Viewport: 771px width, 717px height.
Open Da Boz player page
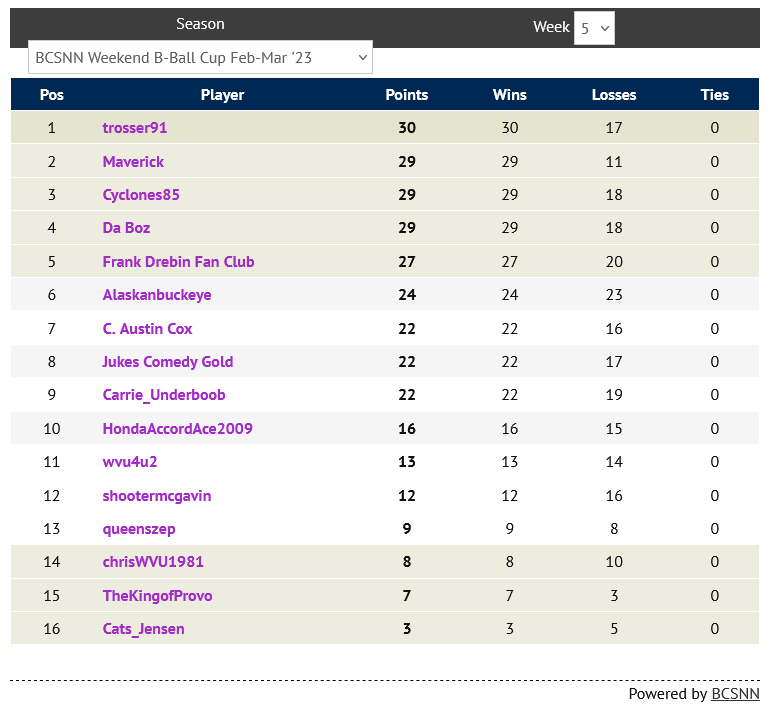(126, 228)
